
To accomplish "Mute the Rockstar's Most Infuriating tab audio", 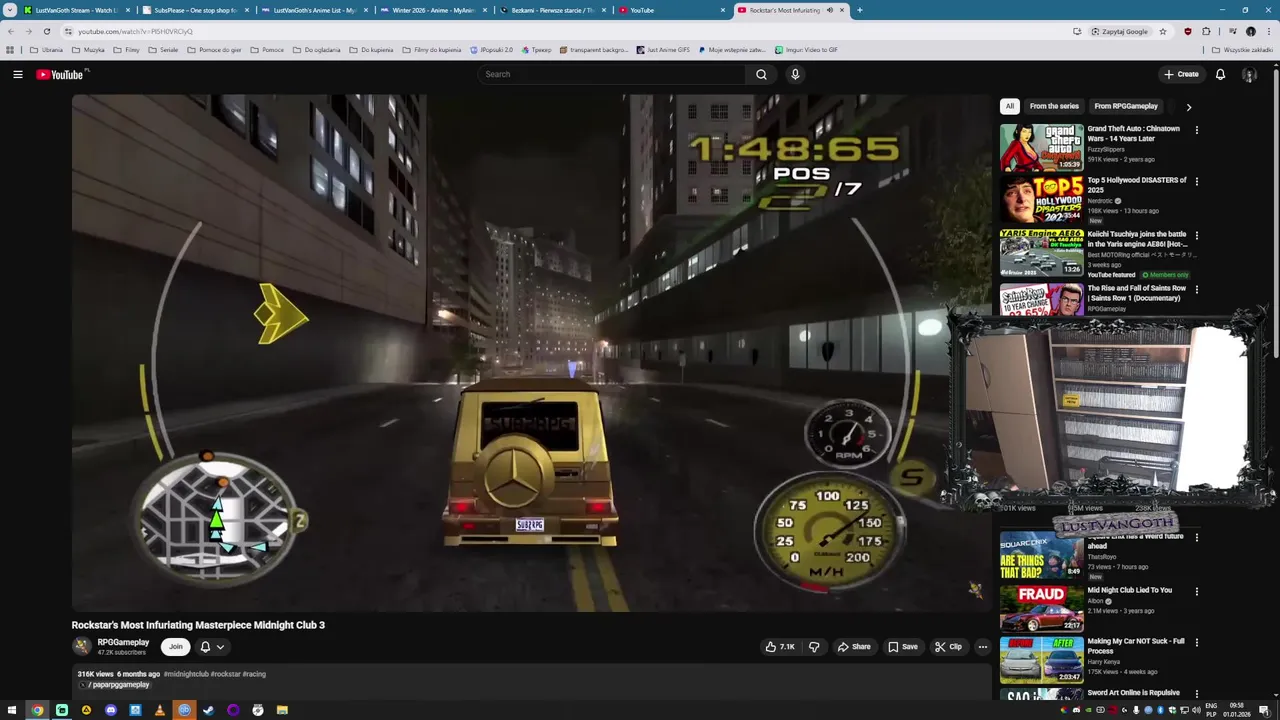I will (829, 10).
